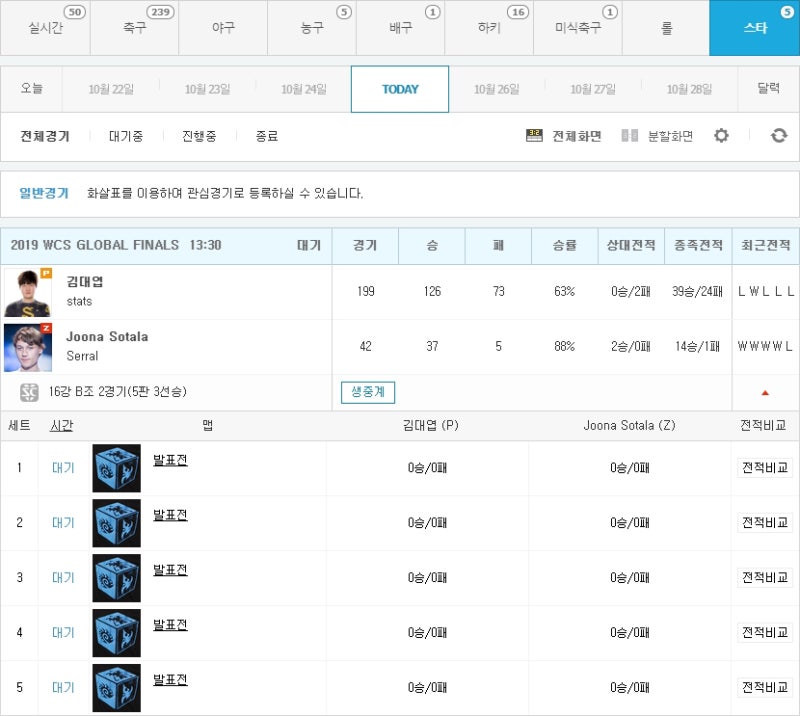Open Joona Sotala Serral player photo
The width and height of the screenshot is (800, 716).
click(28, 348)
